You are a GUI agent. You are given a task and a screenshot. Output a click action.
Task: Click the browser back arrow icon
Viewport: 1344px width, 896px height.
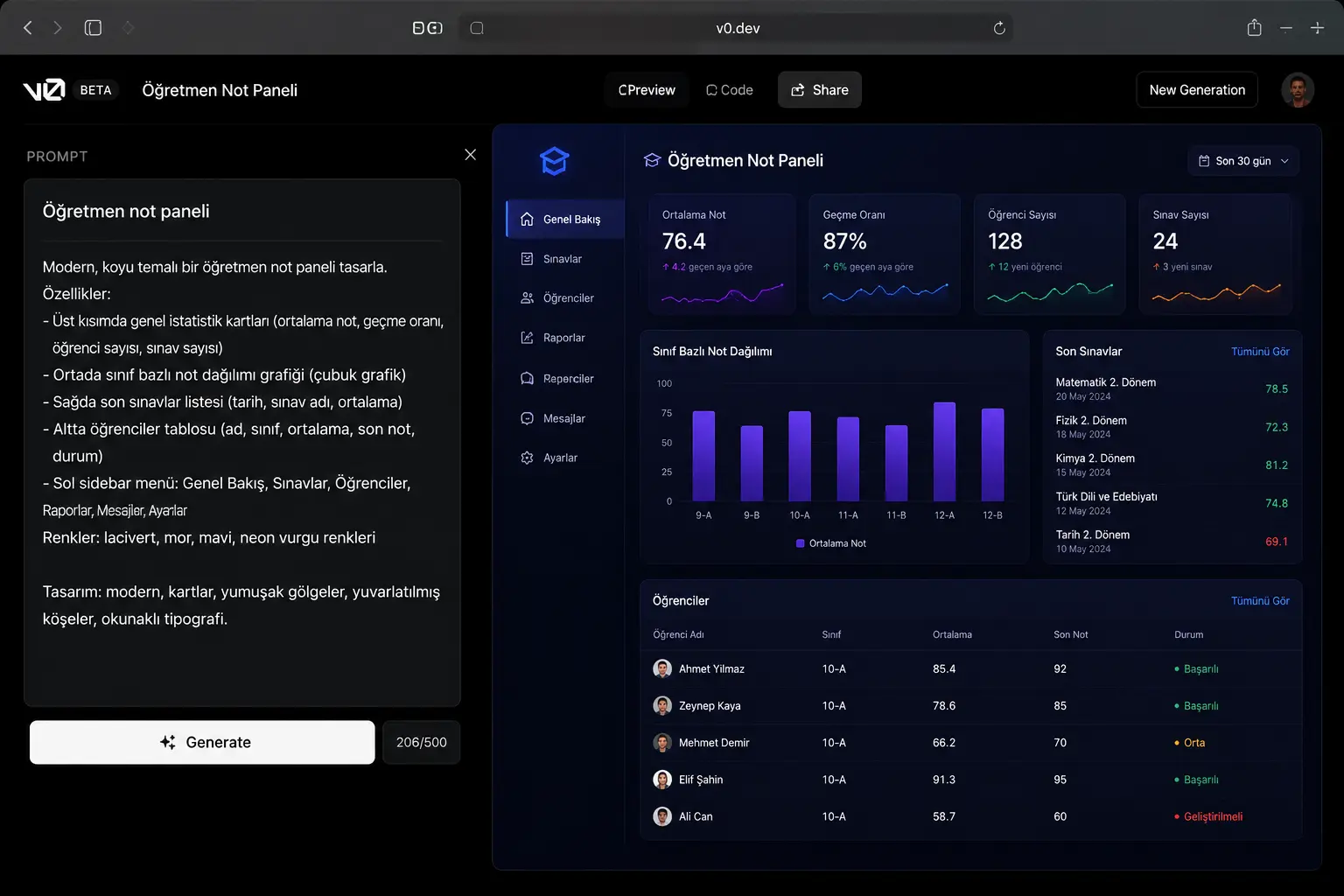[x=28, y=28]
